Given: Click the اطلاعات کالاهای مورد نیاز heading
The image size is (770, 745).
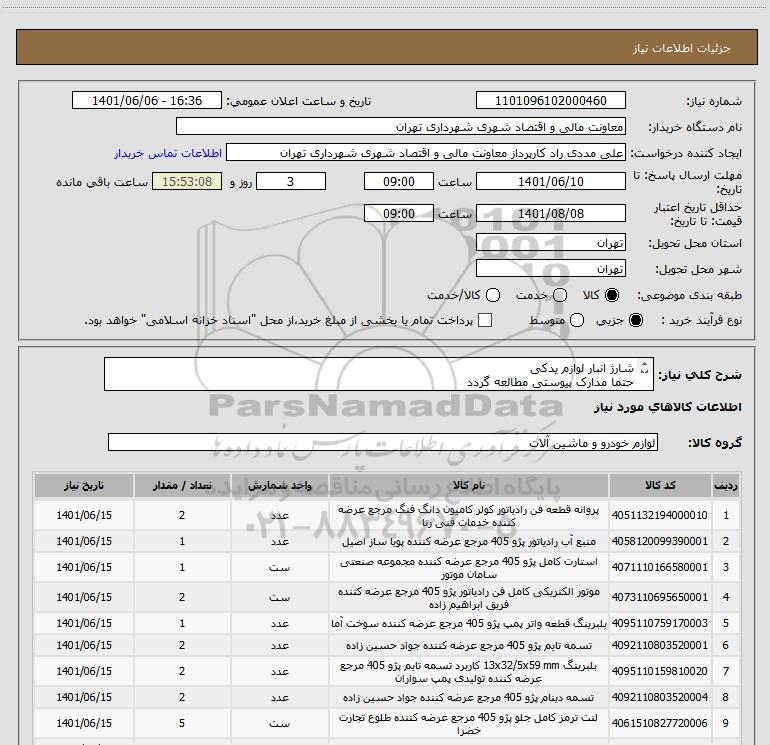Looking at the screenshot, I should (667, 407).
